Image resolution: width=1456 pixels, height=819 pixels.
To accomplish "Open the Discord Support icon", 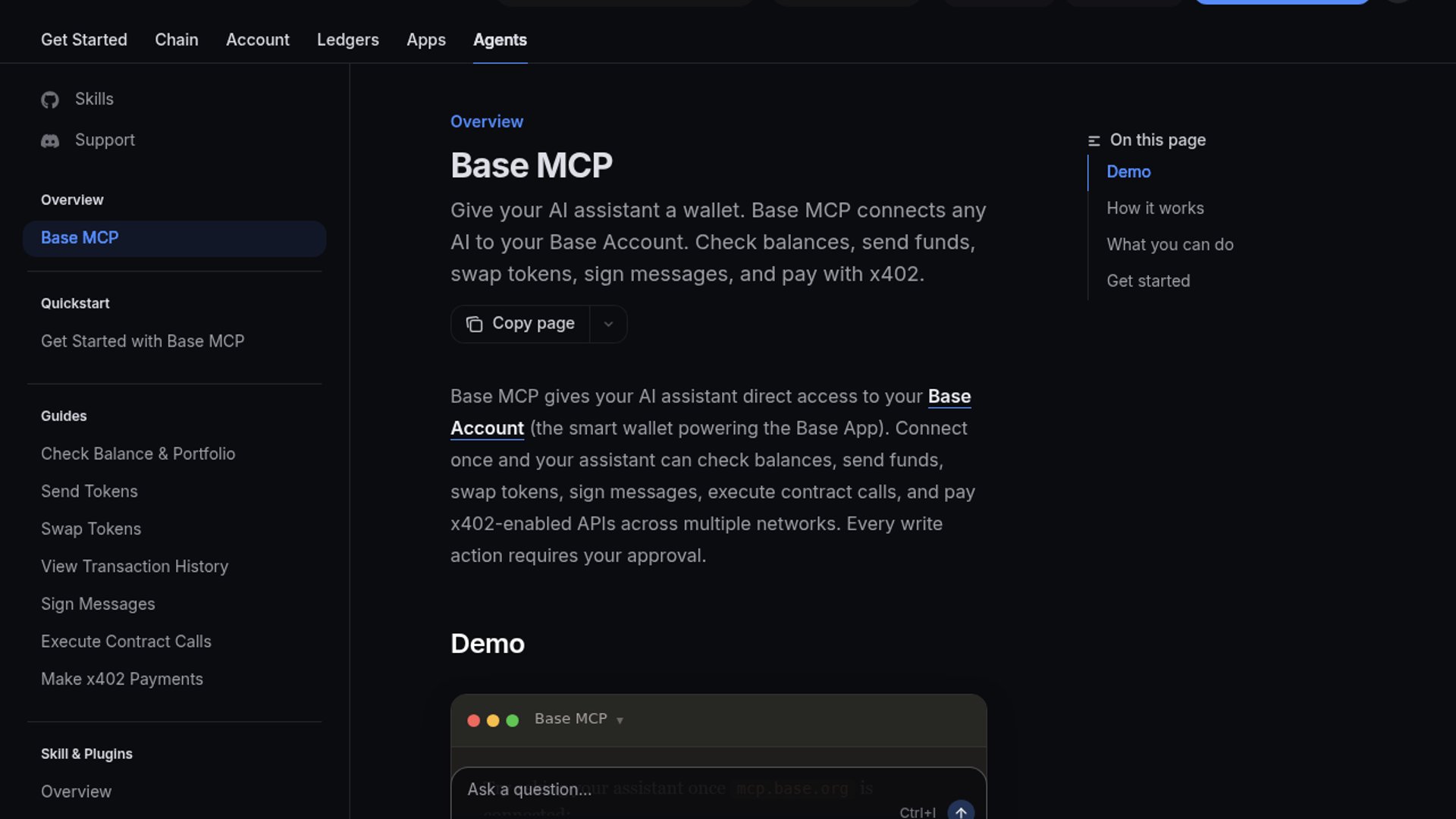I will click(x=50, y=141).
